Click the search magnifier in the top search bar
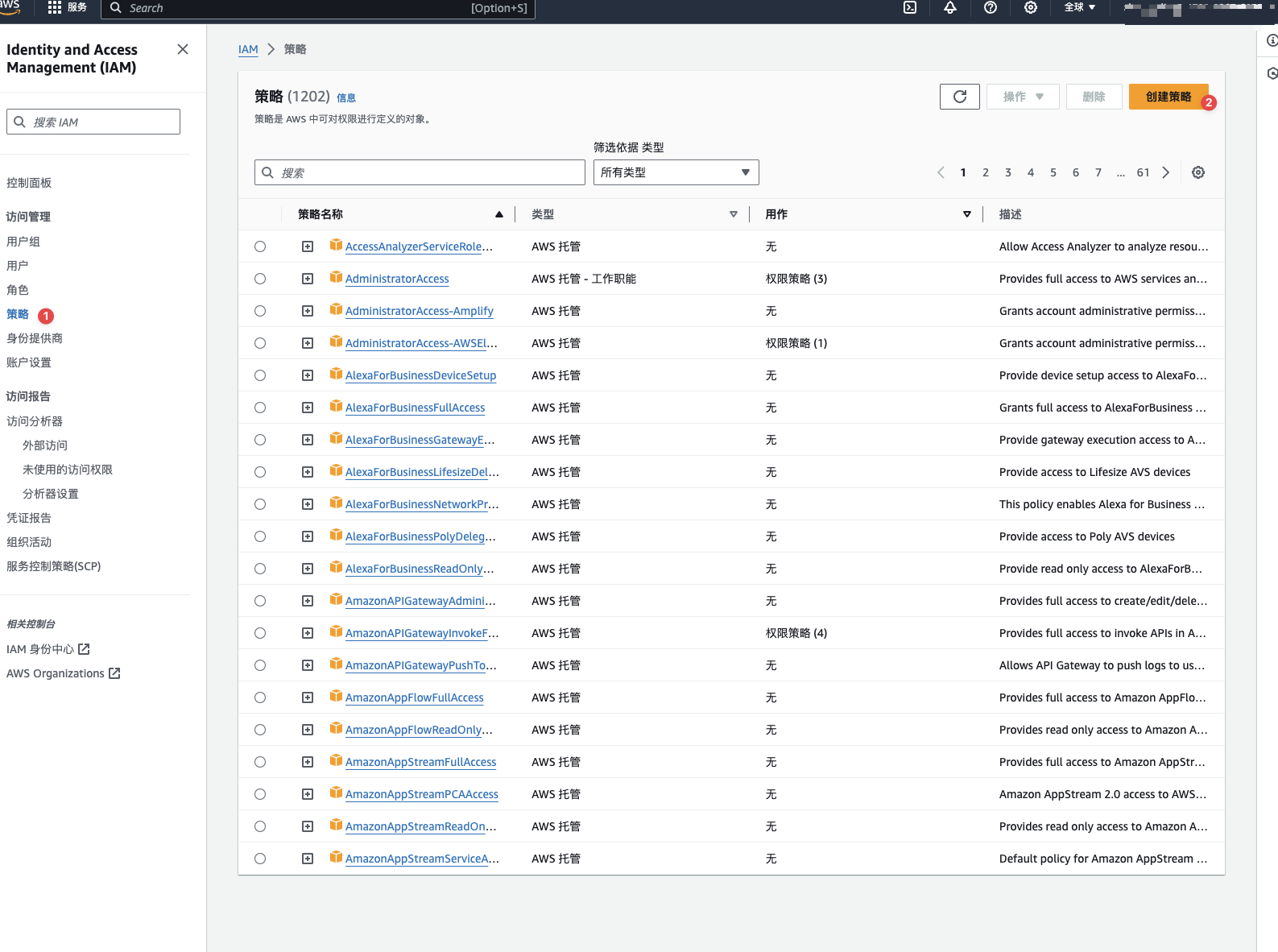 [x=116, y=7]
